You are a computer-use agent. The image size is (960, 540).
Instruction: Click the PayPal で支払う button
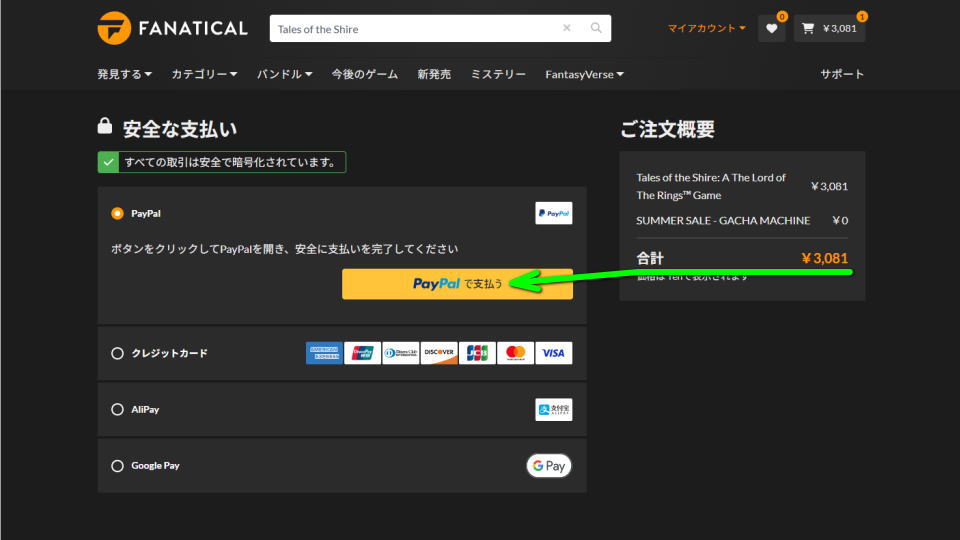(457, 284)
